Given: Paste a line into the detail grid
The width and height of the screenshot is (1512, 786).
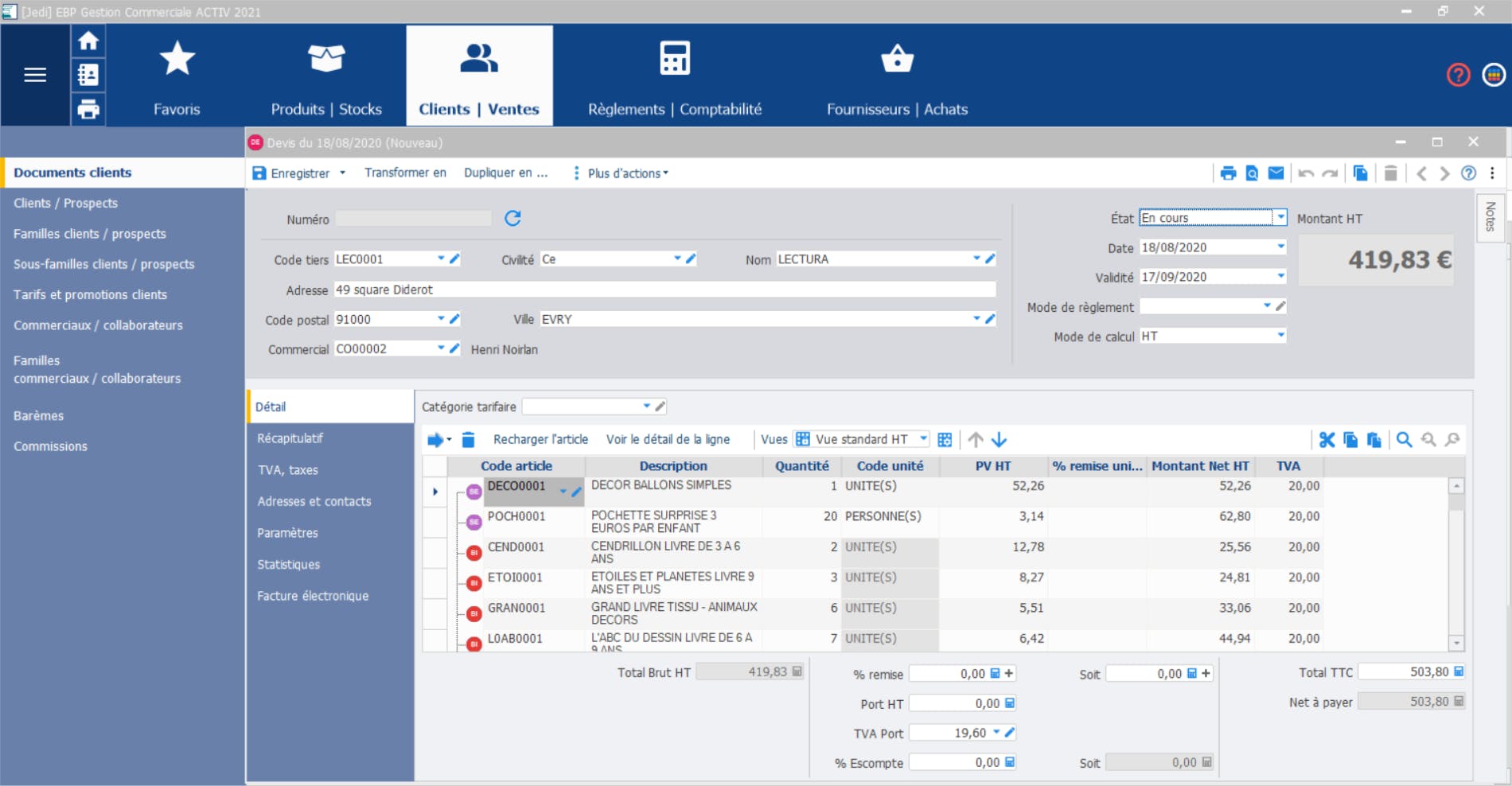Looking at the screenshot, I should pos(1374,438).
